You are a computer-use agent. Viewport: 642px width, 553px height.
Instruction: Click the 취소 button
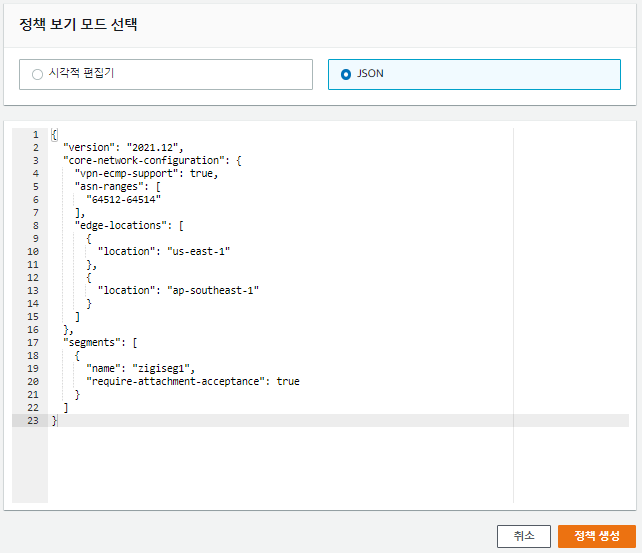(524, 536)
